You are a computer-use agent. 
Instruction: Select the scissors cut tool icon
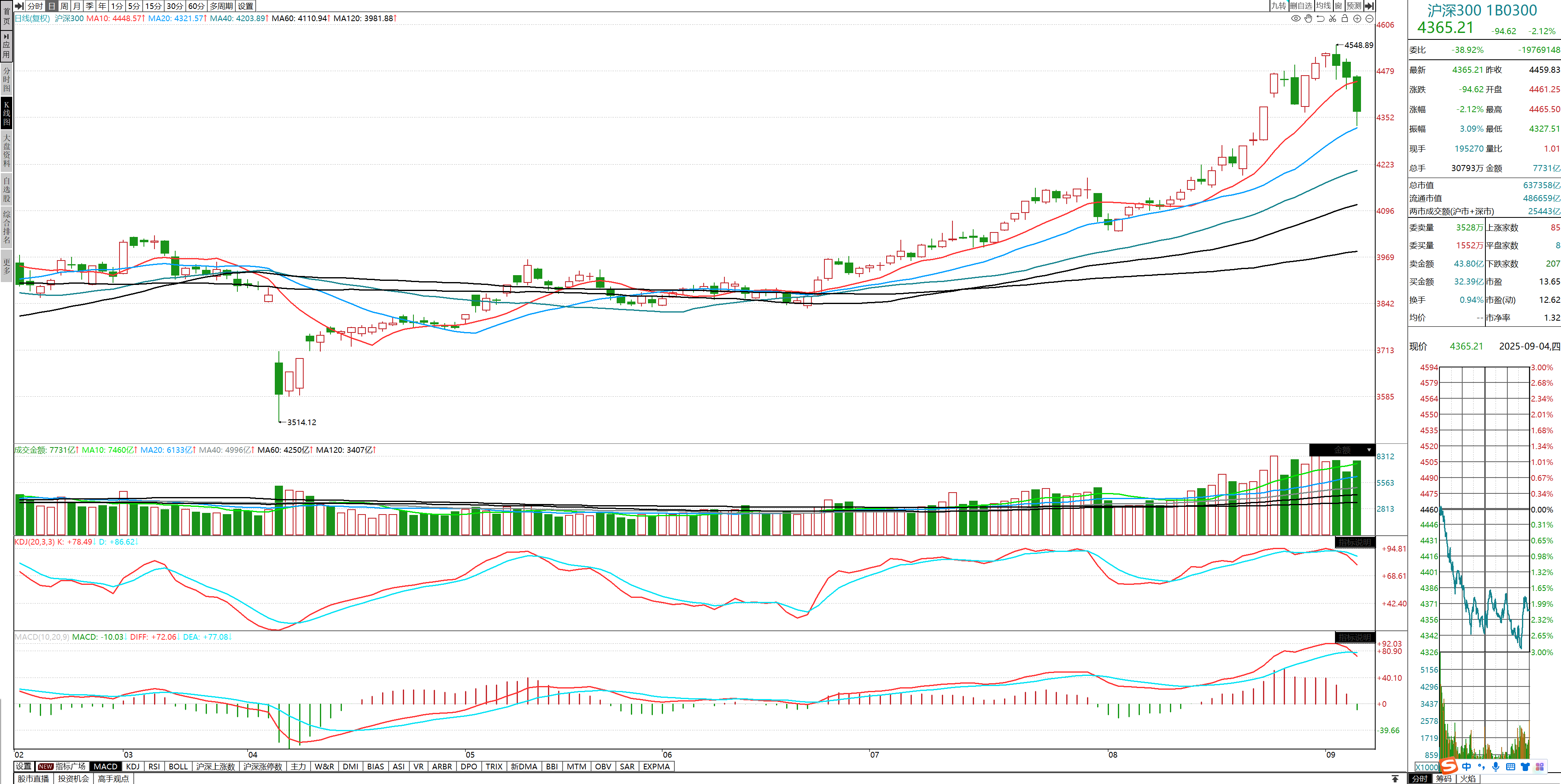click(x=1333, y=18)
